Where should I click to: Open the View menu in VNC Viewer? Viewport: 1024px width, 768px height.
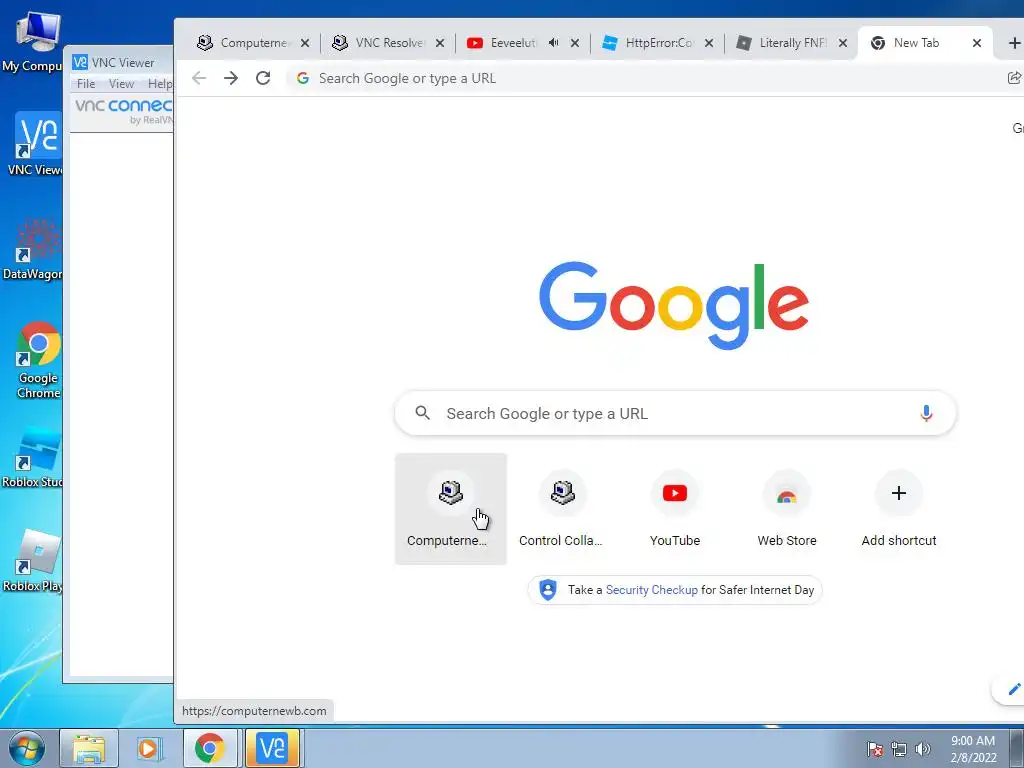coord(121,84)
